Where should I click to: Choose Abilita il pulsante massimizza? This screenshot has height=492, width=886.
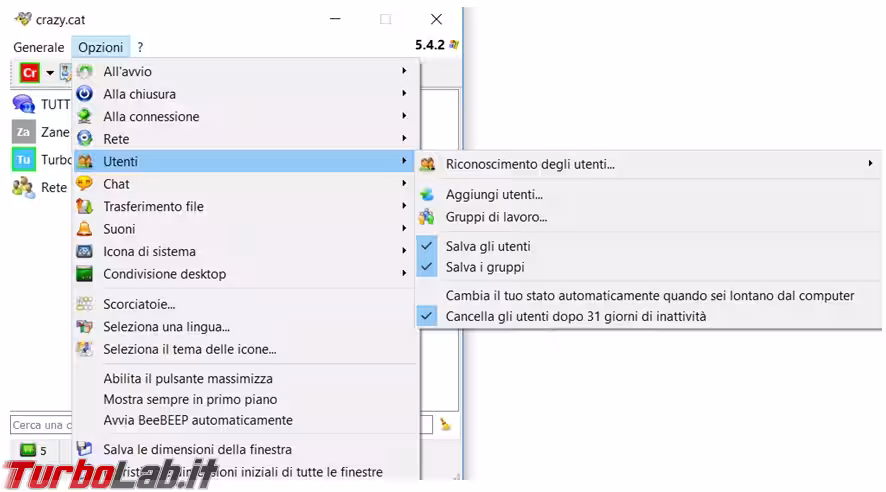tap(188, 379)
